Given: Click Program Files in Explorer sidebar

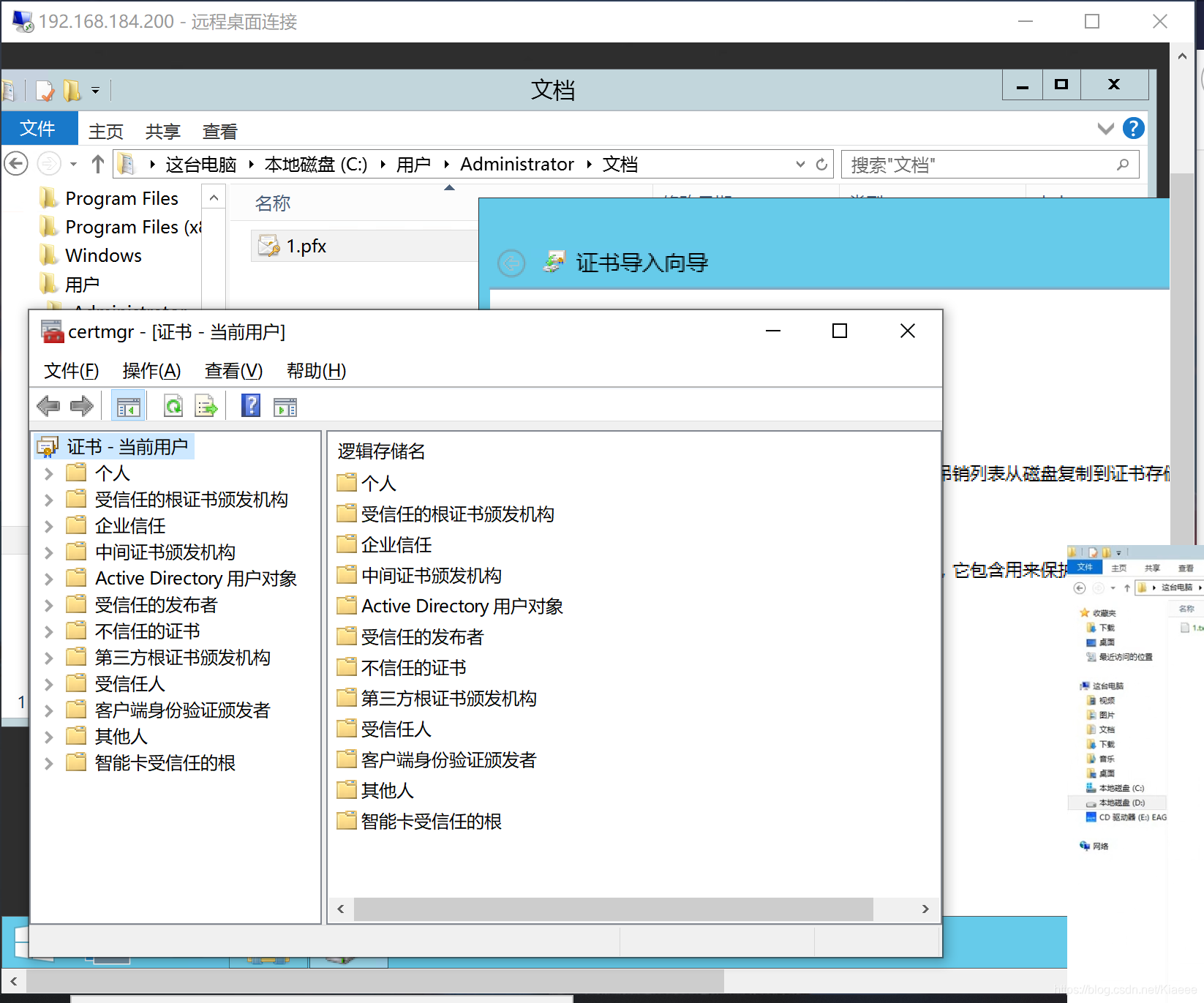Looking at the screenshot, I should (121, 198).
